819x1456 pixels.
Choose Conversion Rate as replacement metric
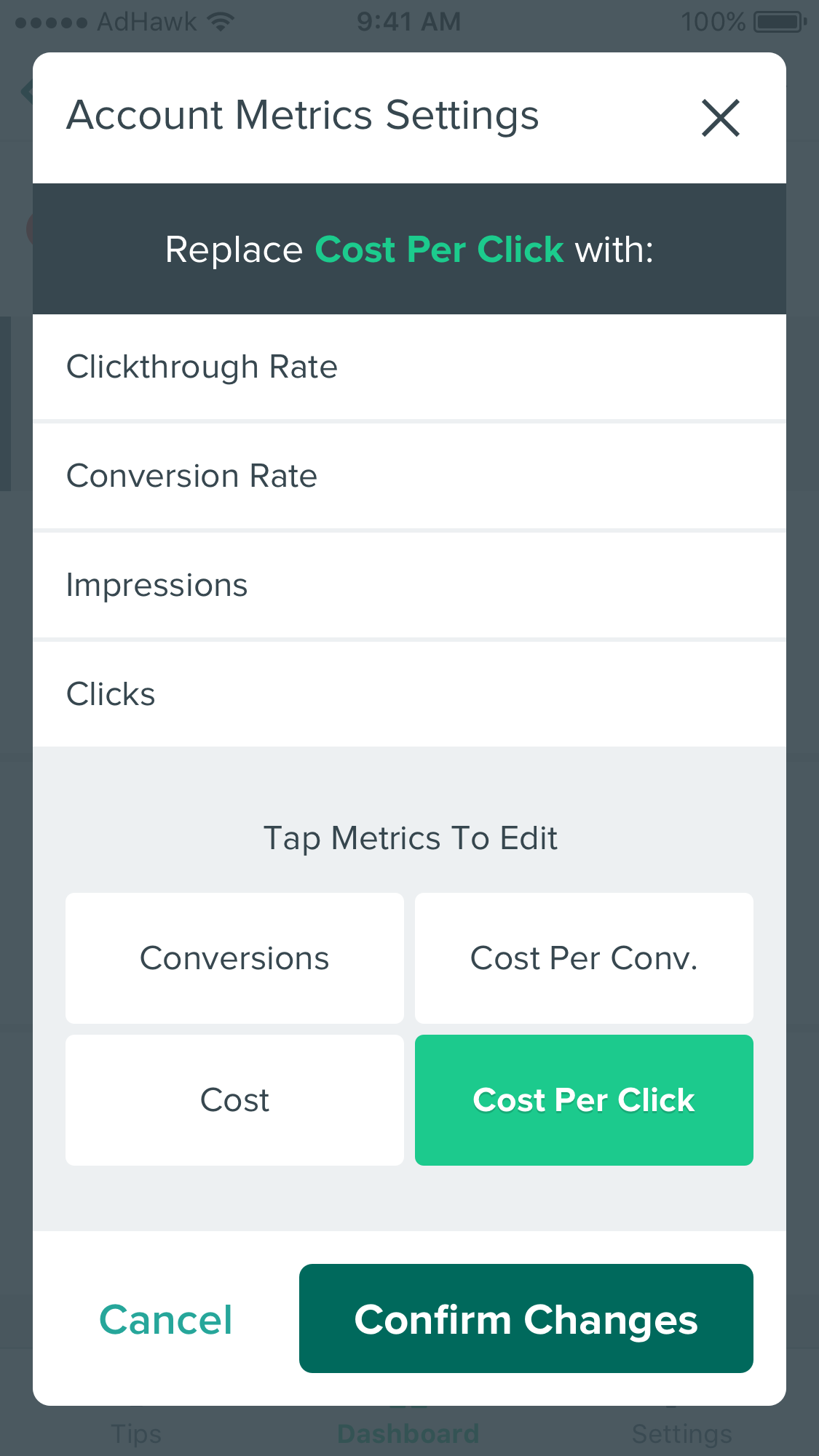[x=409, y=476]
